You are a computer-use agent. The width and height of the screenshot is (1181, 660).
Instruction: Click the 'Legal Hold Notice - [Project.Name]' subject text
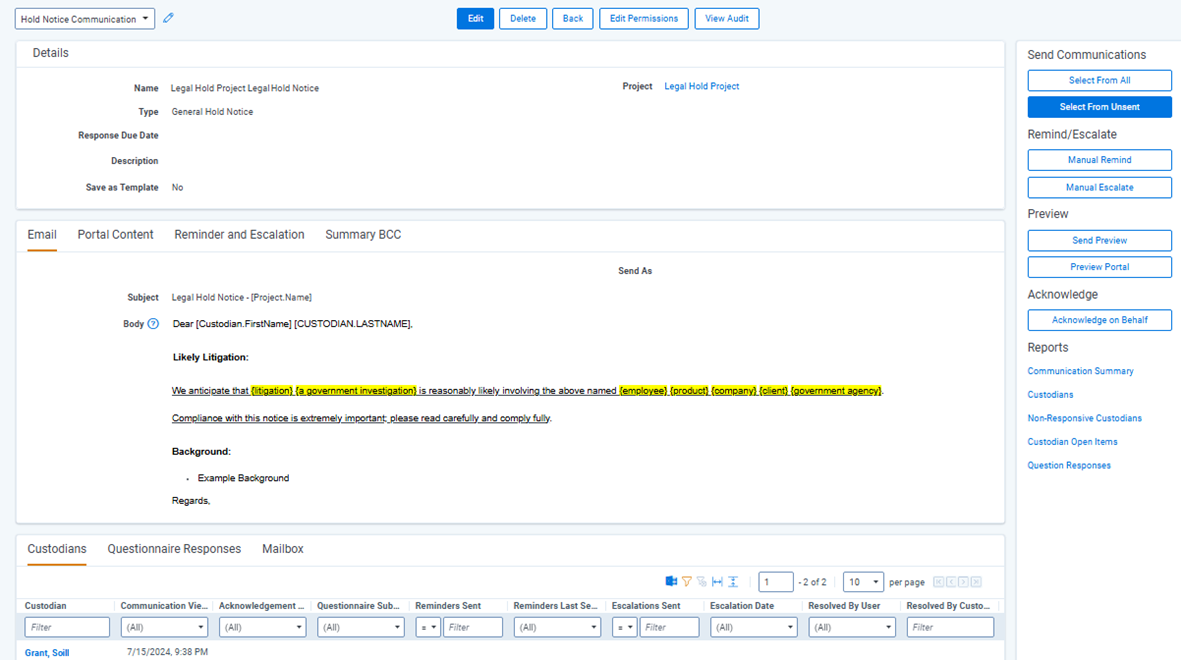(242, 298)
